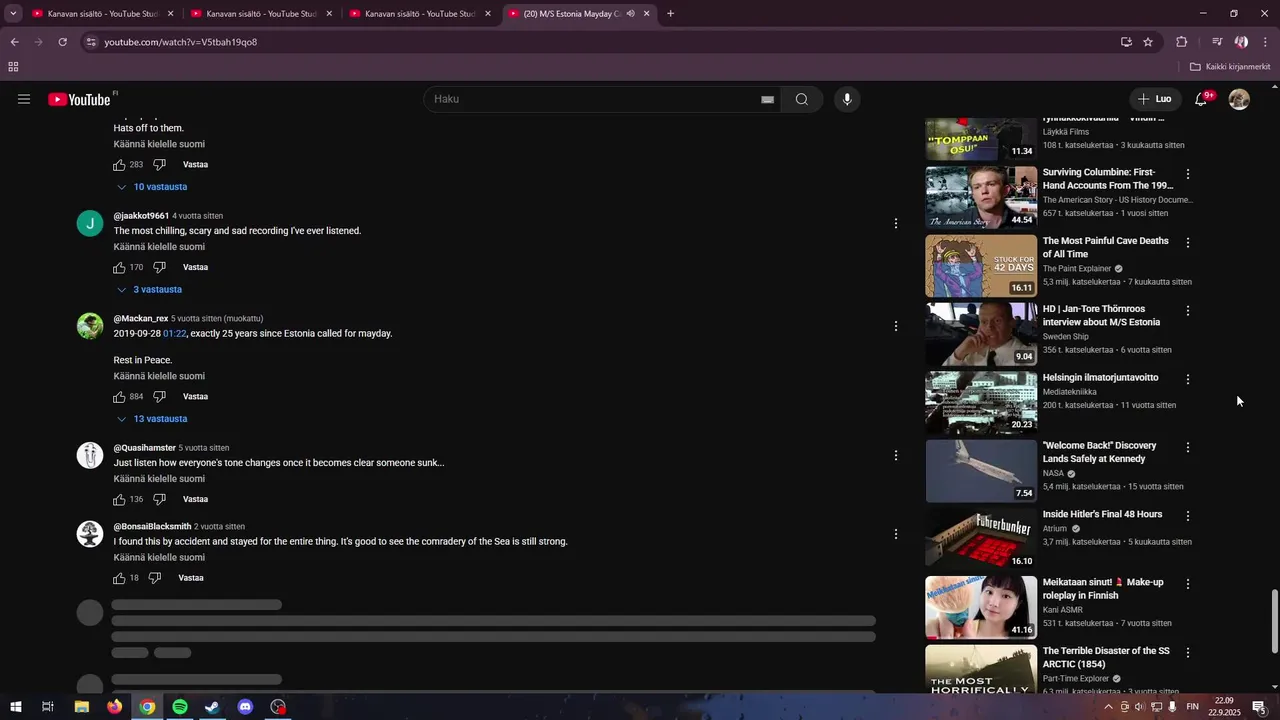Image resolution: width=1280 pixels, height=720 pixels.
Task: Open YouTube notifications bell
Action: 1201,99
